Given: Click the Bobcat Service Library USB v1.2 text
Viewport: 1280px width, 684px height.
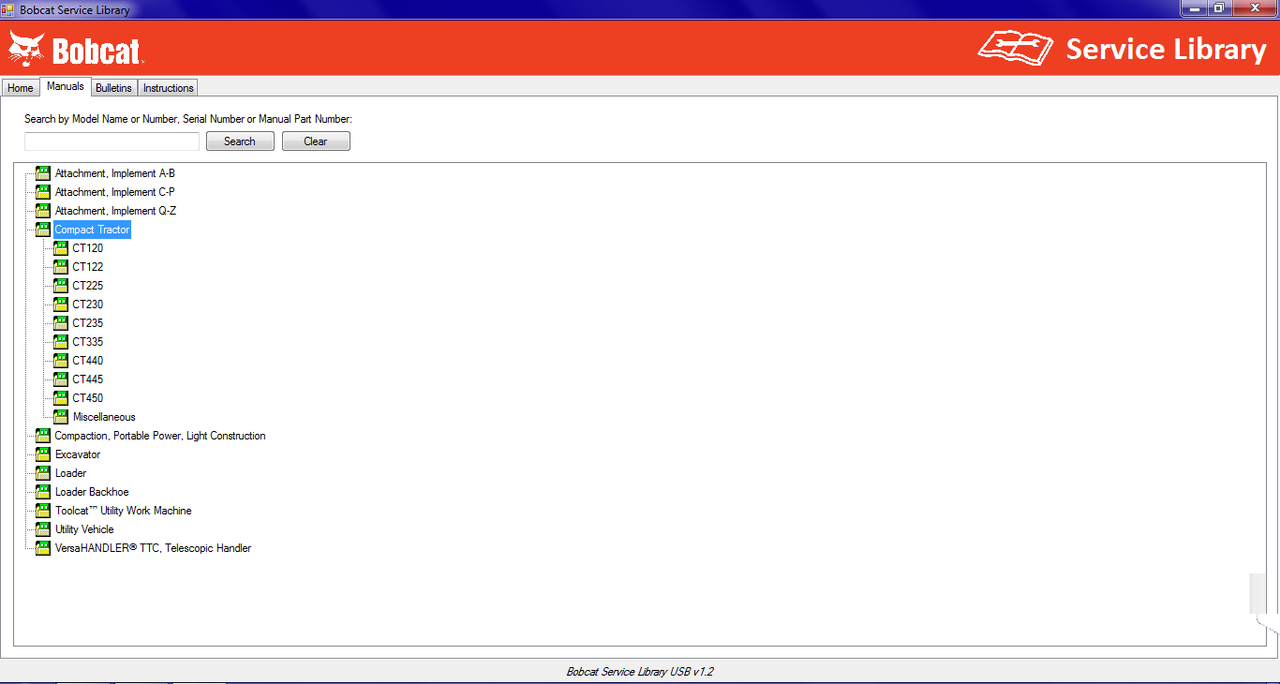Looking at the screenshot, I should pos(640,672).
